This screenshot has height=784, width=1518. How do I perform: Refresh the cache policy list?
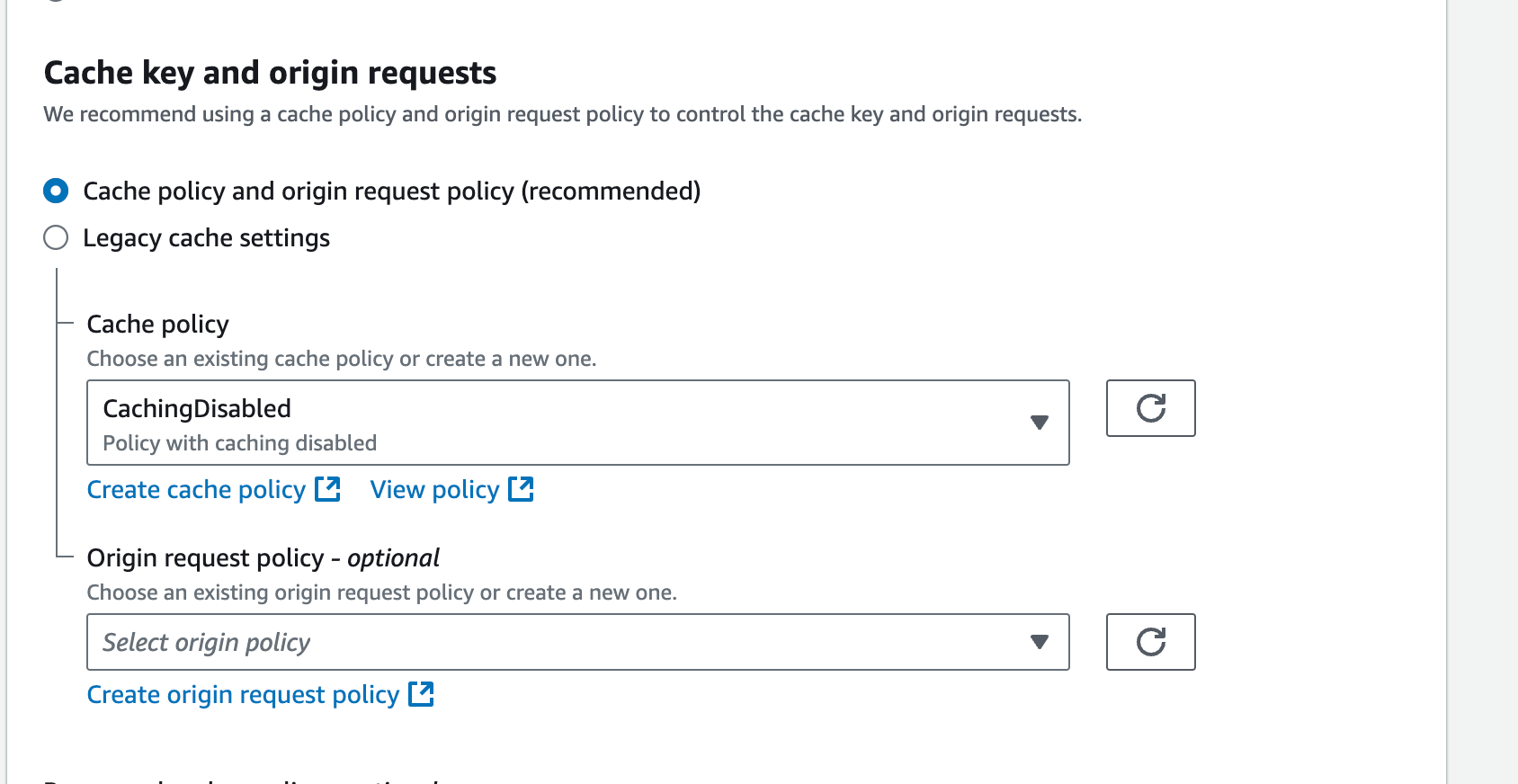pos(1150,408)
